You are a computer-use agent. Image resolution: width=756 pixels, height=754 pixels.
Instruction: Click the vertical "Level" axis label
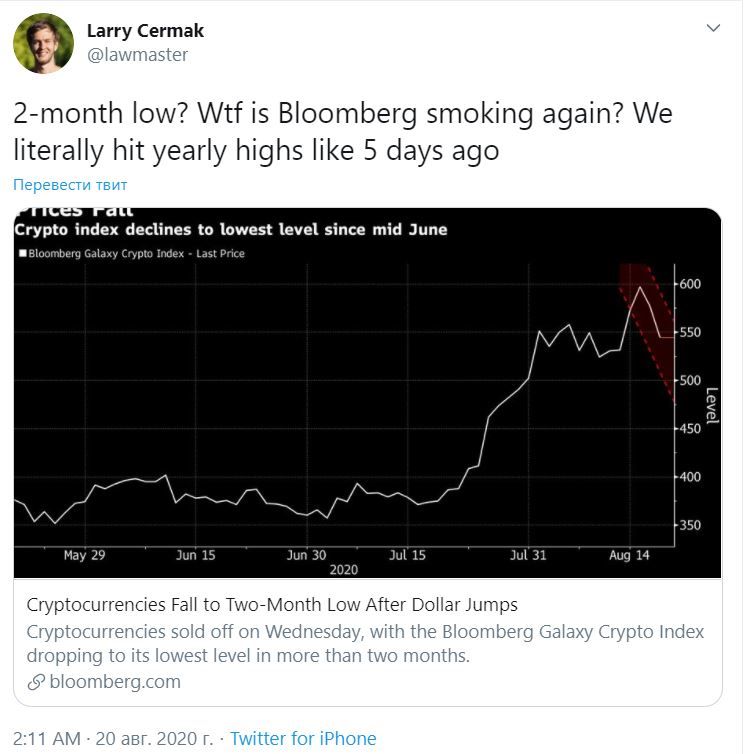click(x=712, y=405)
